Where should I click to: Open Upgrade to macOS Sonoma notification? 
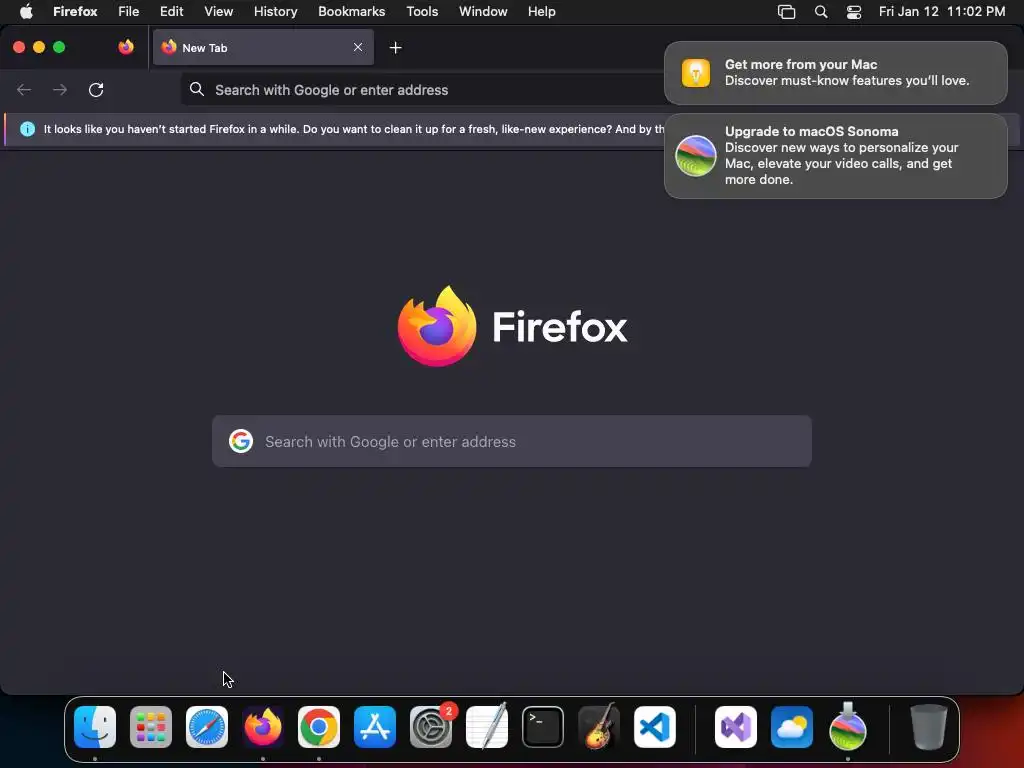click(836, 156)
